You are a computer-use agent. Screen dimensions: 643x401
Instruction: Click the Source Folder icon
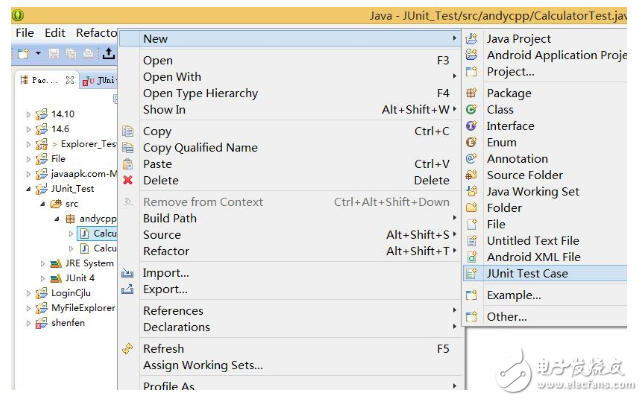(x=472, y=175)
